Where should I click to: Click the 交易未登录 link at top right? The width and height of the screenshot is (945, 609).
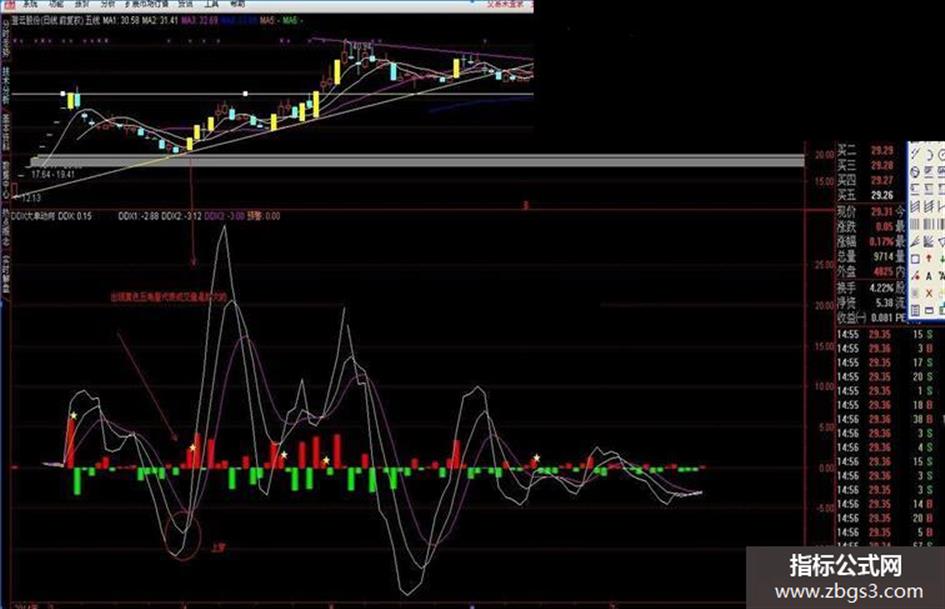[505, 4]
